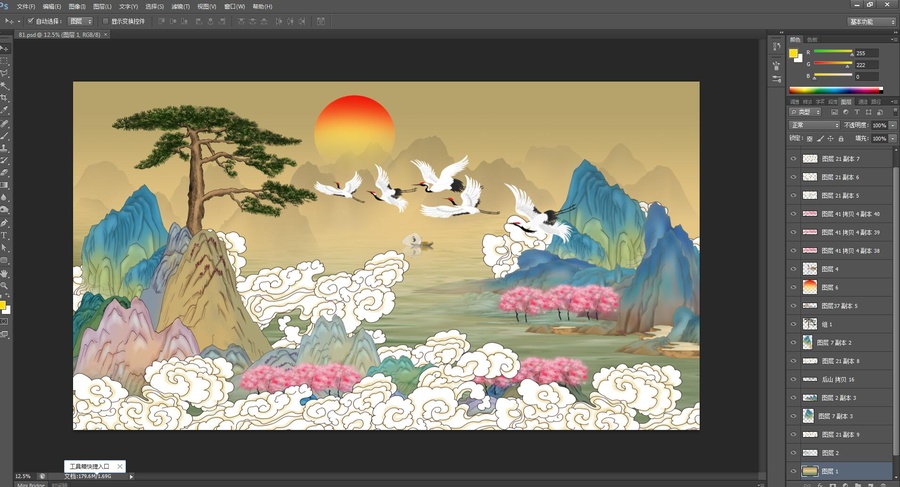Select the Zoom tool

(5, 285)
